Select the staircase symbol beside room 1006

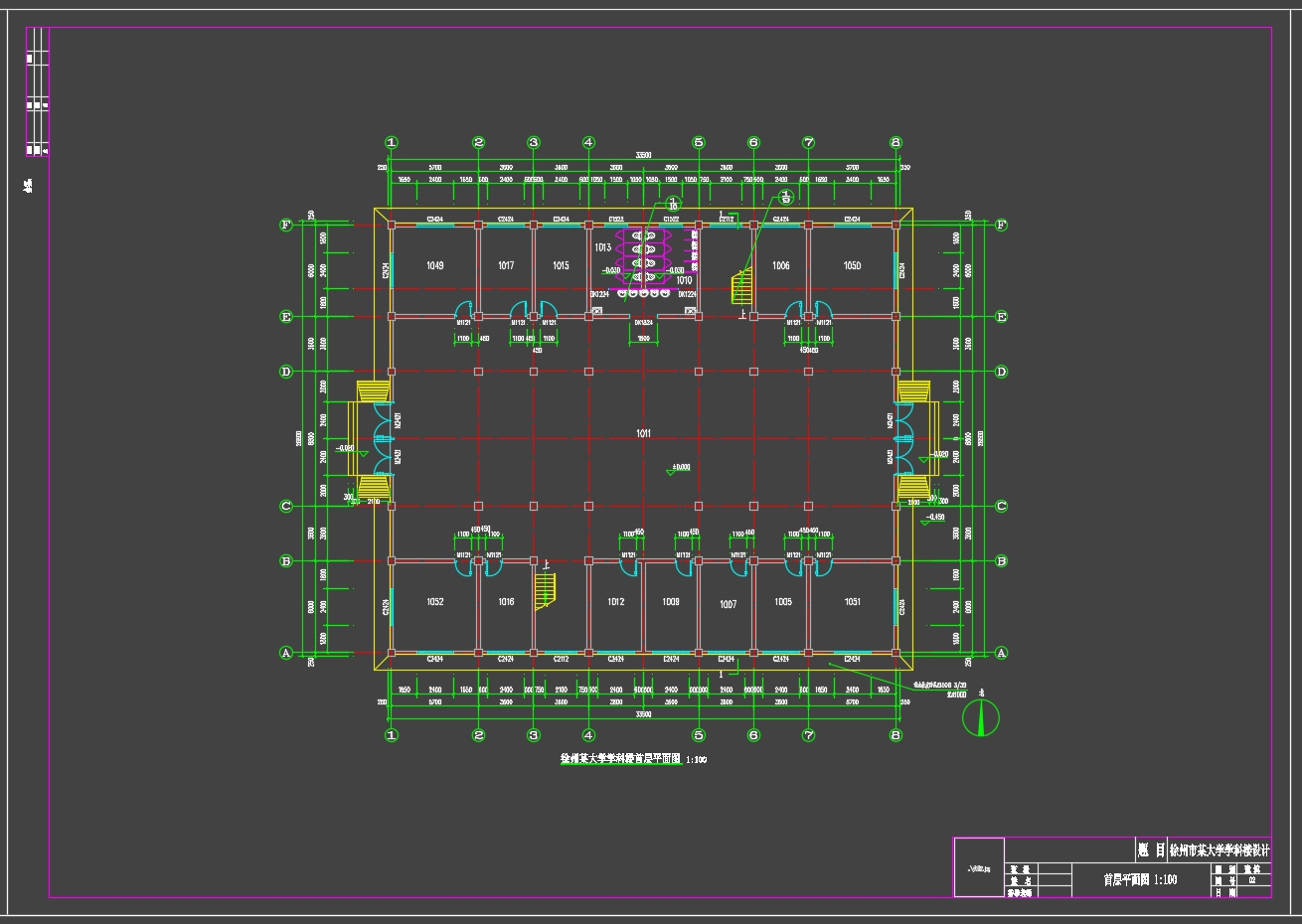coord(741,287)
